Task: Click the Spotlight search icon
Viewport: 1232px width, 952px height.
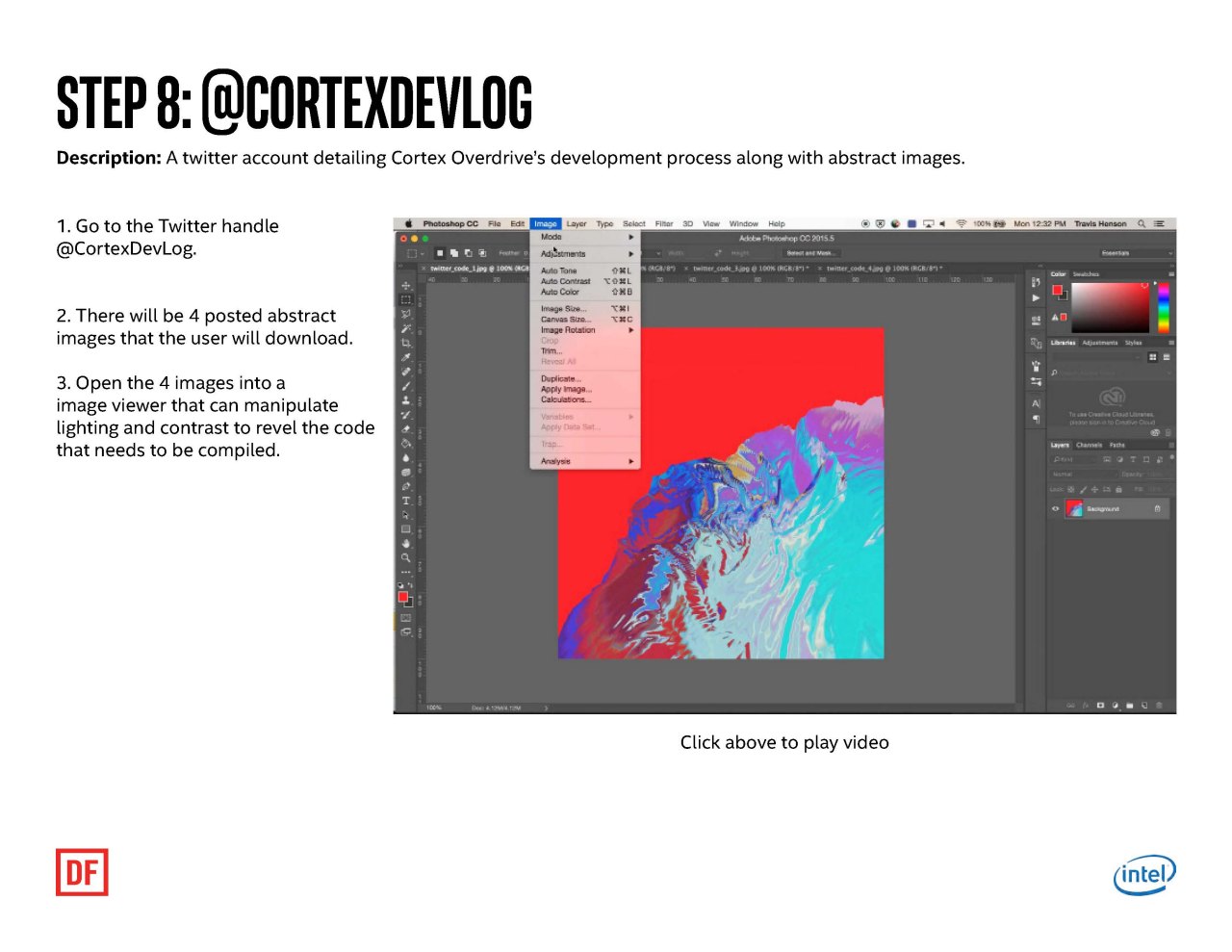Action: [x=1142, y=223]
